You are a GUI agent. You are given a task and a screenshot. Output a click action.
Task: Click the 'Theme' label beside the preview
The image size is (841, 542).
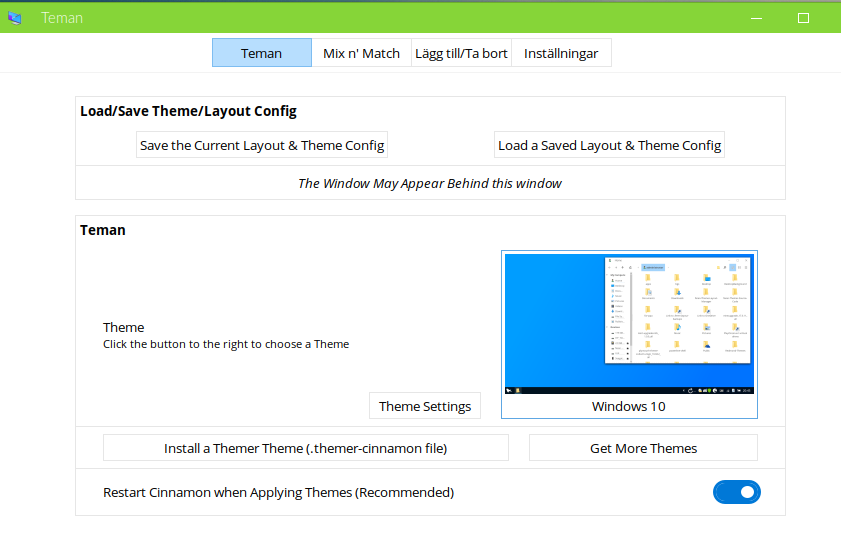pos(123,327)
